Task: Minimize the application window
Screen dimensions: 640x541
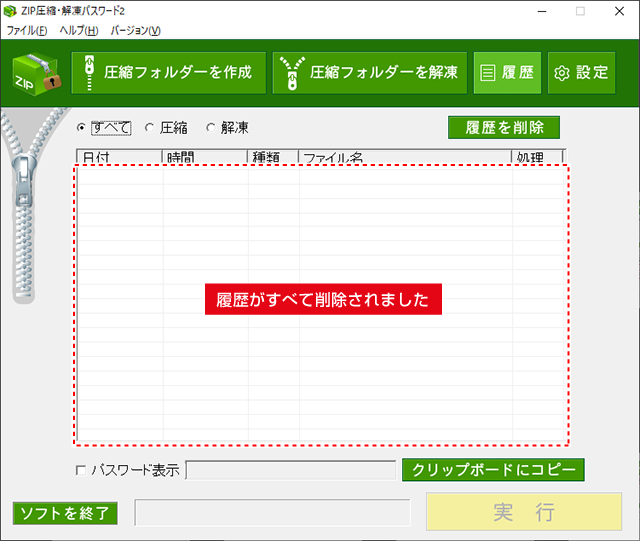Action: pos(542,11)
